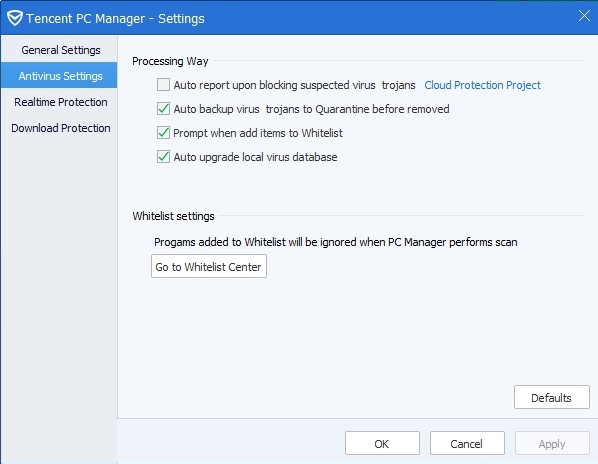Restore settings with the Defaults button
Image resolution: width=598 pixels, height=464 pixels.
551,397
